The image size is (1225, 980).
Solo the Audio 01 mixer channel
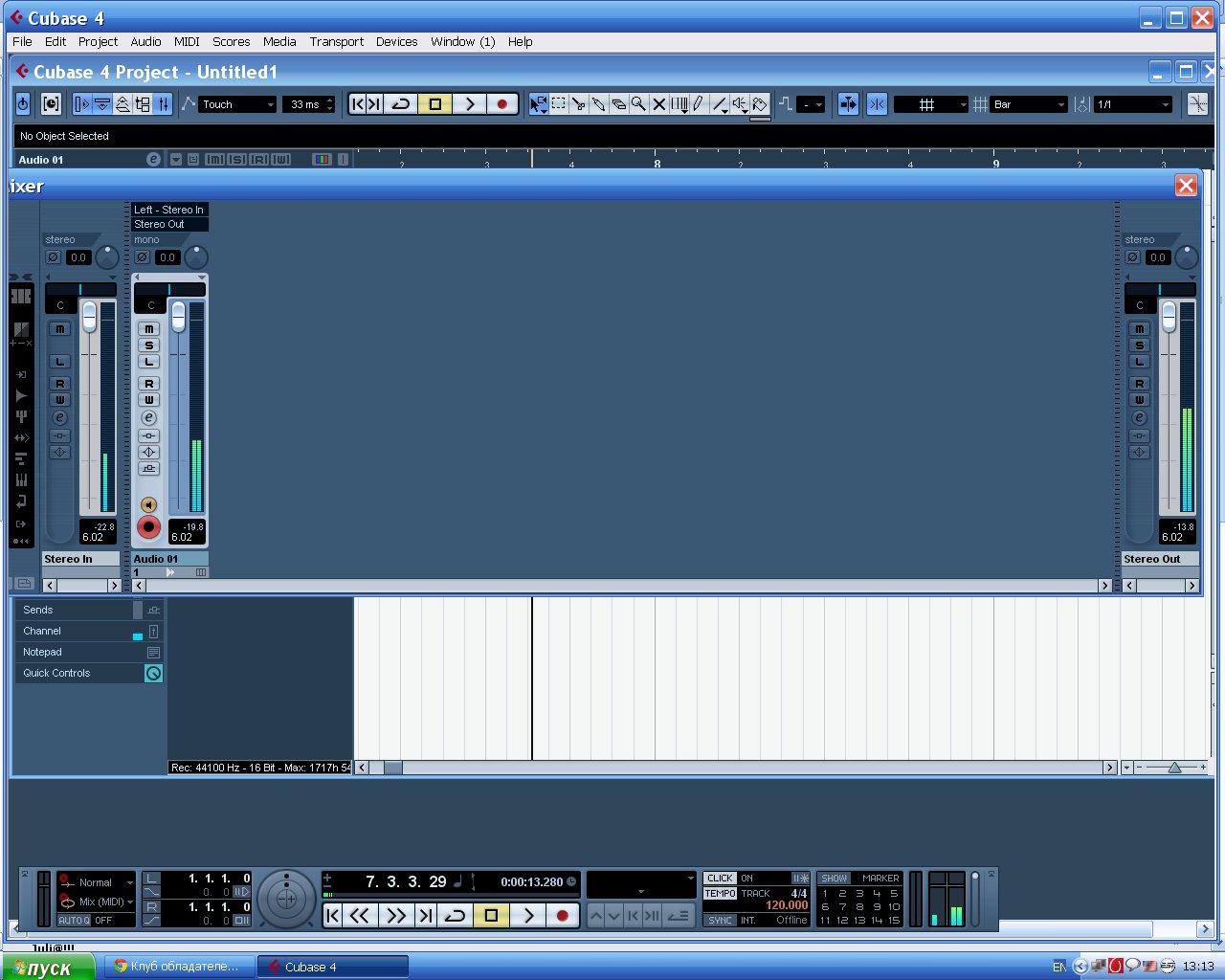pos(148,345)
